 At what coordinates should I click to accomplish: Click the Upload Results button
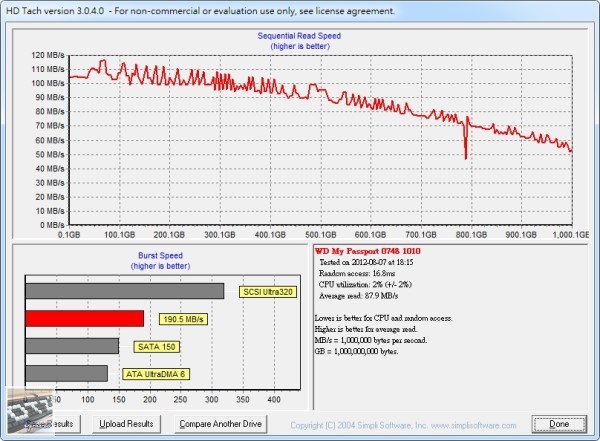(x=126, y=424)
